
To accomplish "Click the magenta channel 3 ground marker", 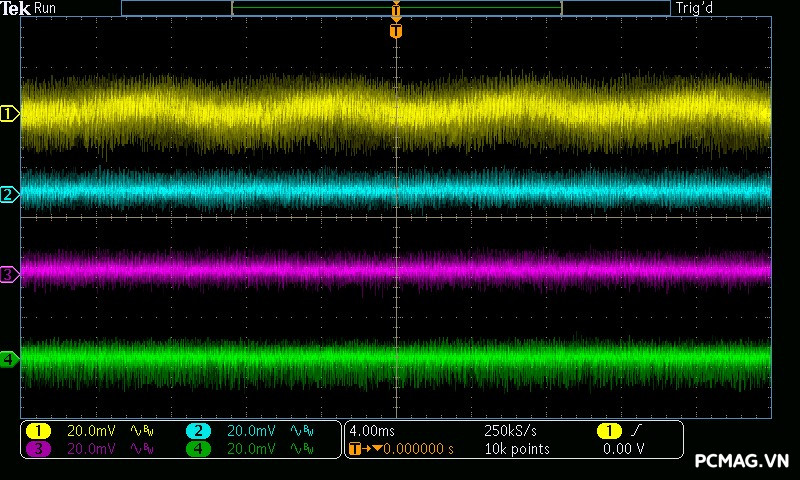I will [9, 274].
